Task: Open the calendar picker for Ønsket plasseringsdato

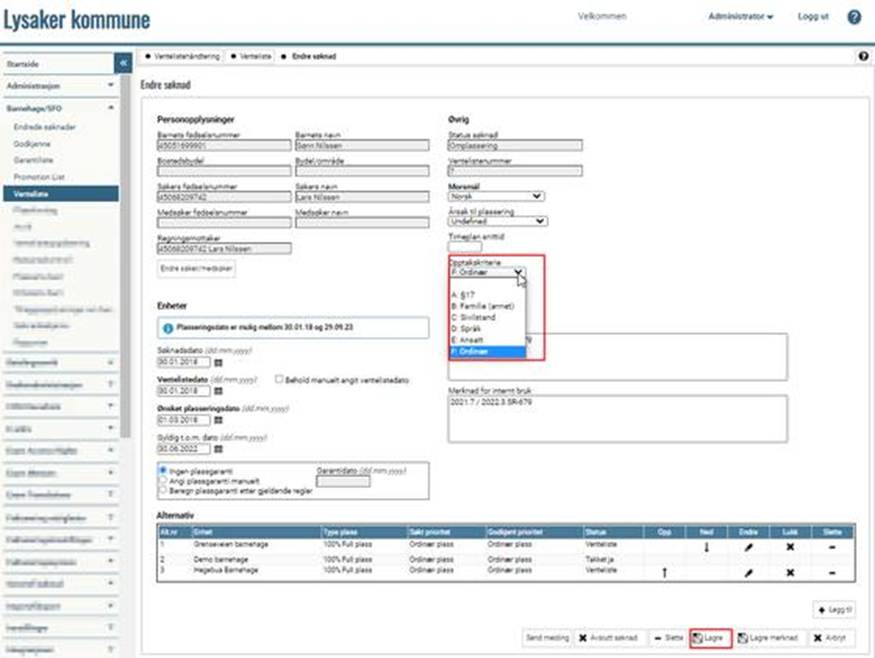Action: click(x=218, y=420)
